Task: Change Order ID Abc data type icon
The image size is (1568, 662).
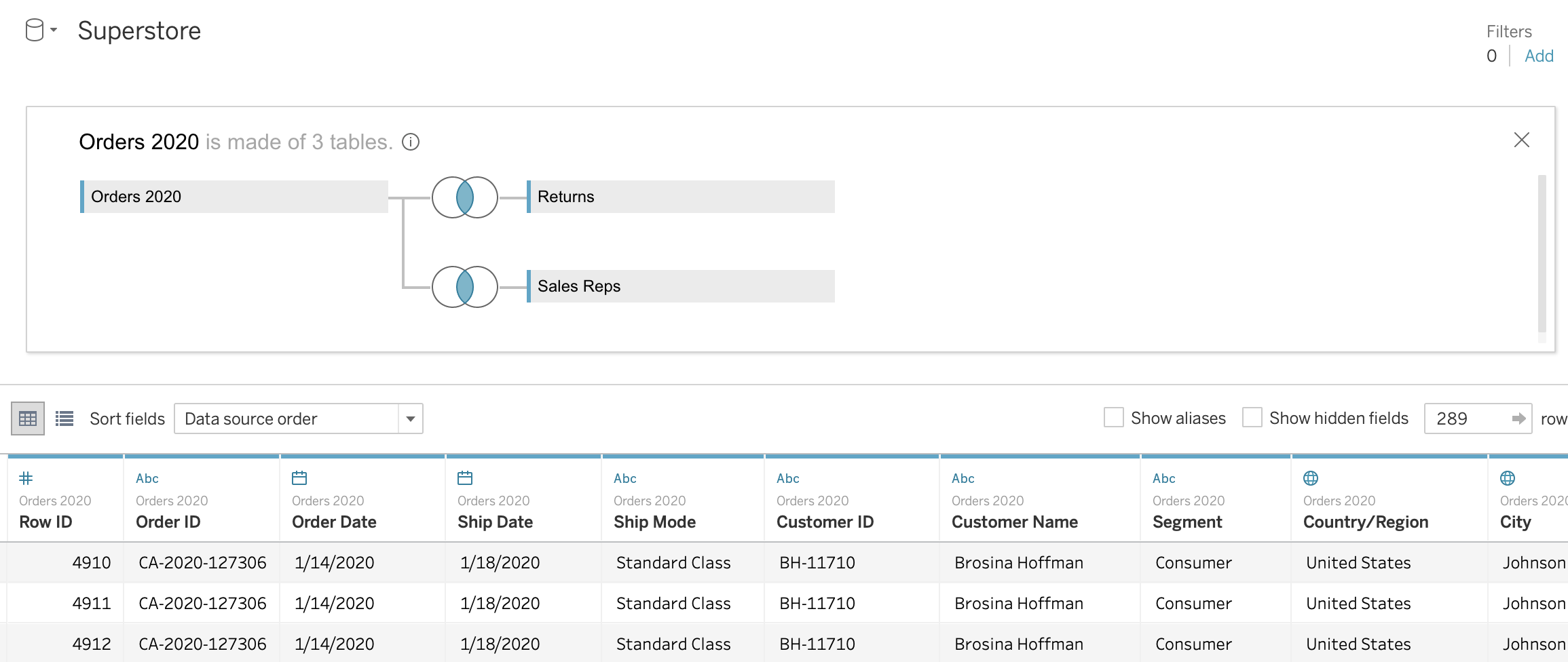Action: [x=147, y=478]
